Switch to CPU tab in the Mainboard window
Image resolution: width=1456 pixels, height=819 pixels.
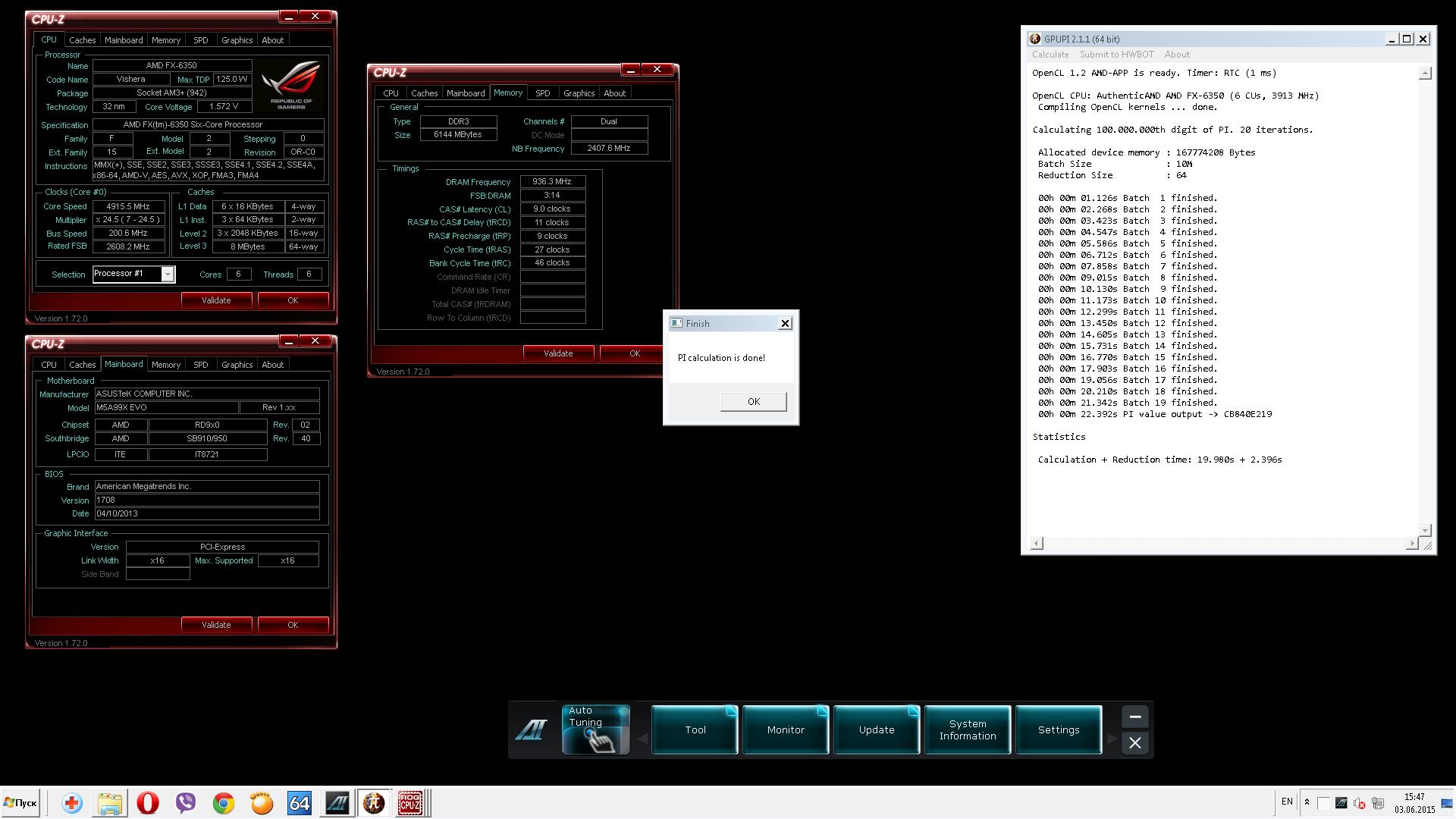click(x=49, y=365)
